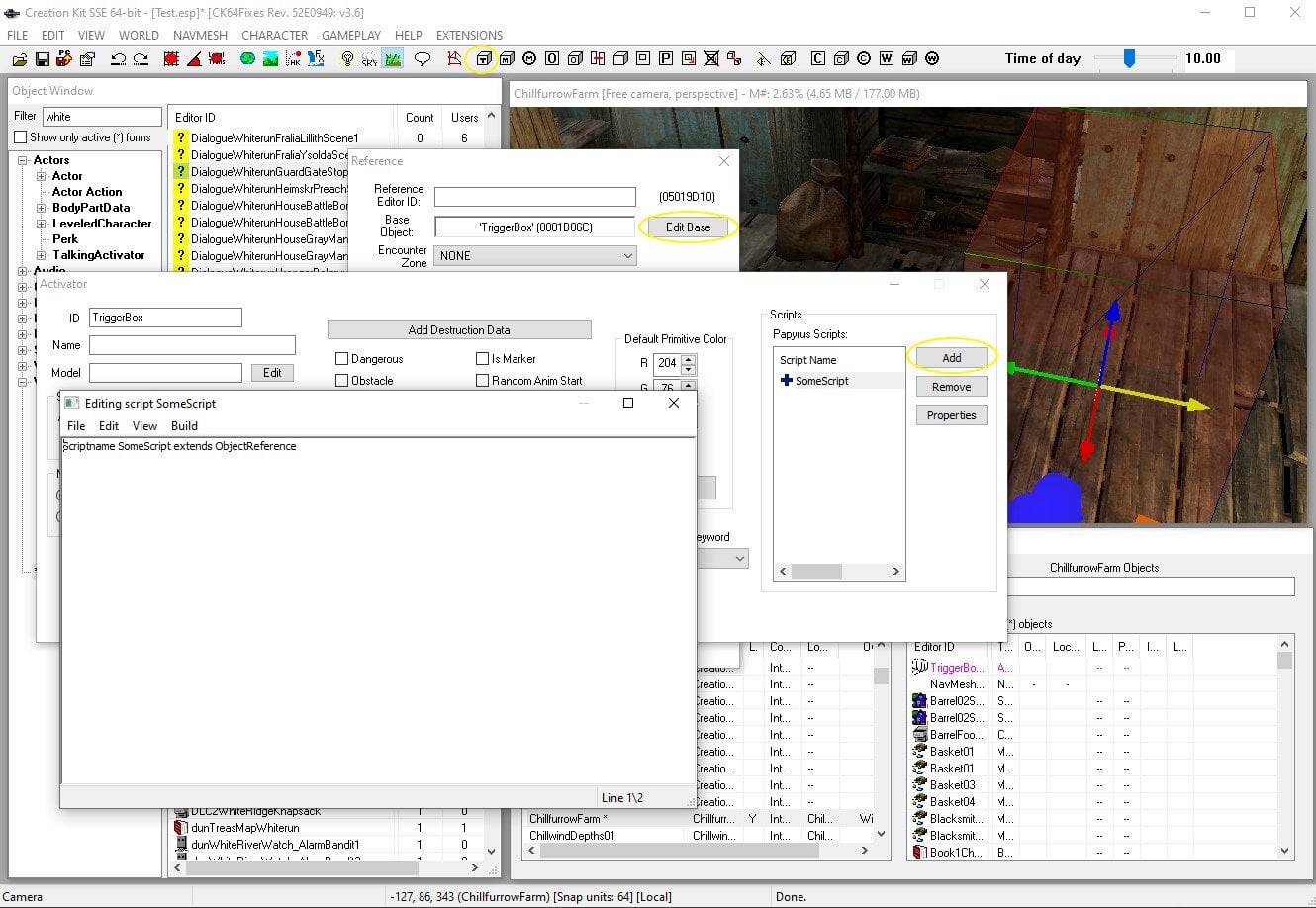This screenshot has width=1316, height=908.
Task: Open the EXTENSIONS menu
Action: click(470, 35)
